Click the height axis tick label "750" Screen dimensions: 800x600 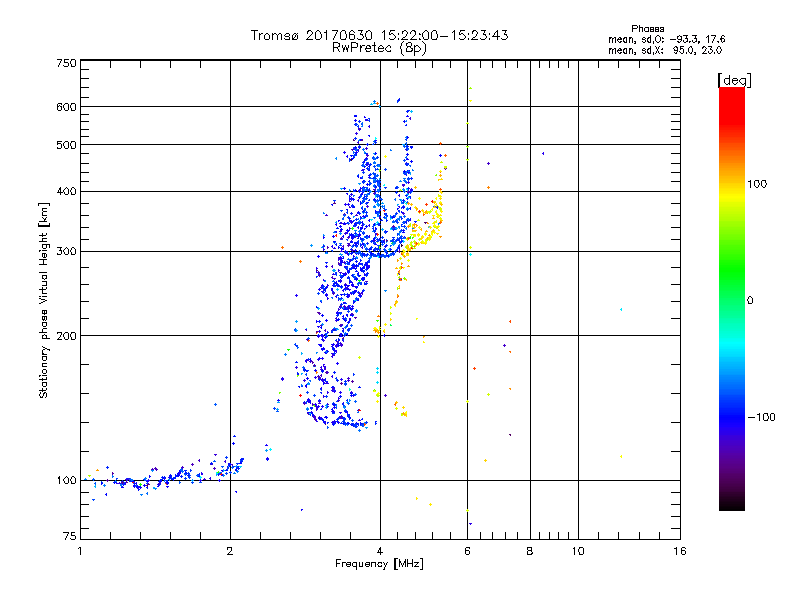tap(66, 63)
